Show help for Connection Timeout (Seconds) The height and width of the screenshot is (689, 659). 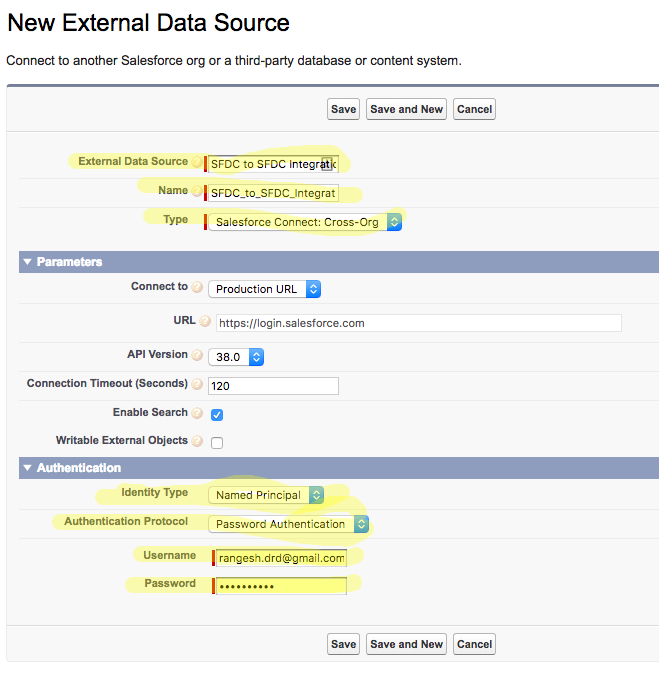pos(197,384)
